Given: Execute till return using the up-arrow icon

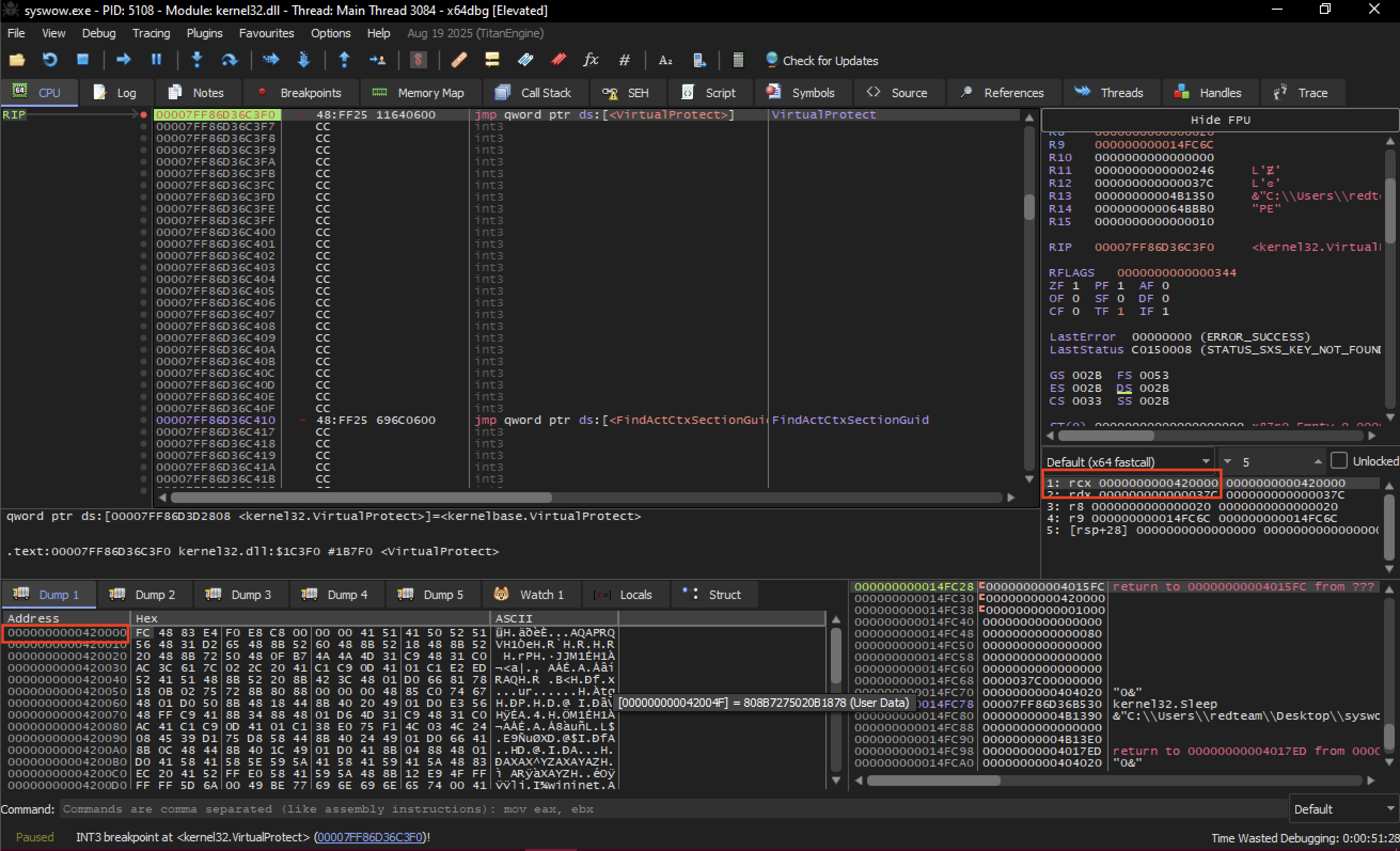Looking at the screenshot, I should point(344,60).
